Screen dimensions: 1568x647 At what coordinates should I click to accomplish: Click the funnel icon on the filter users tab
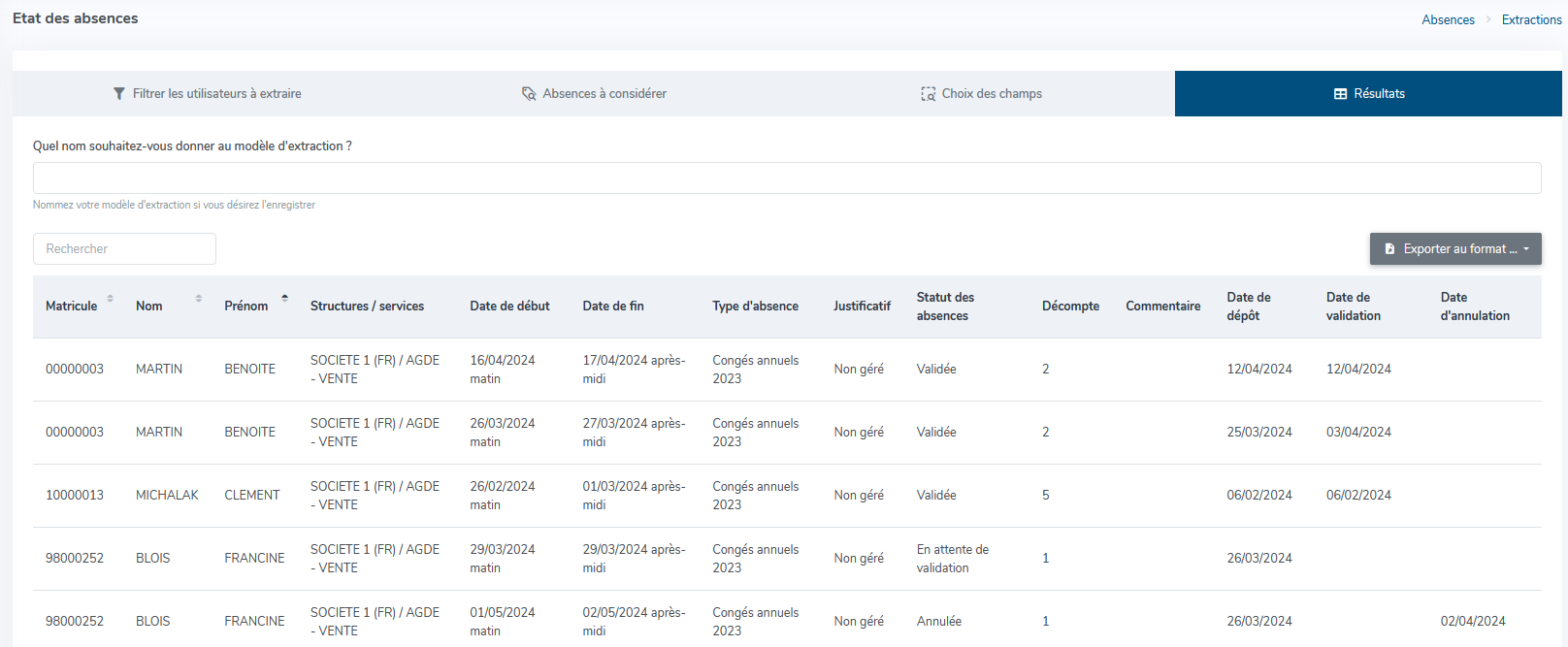coord(119,94)
